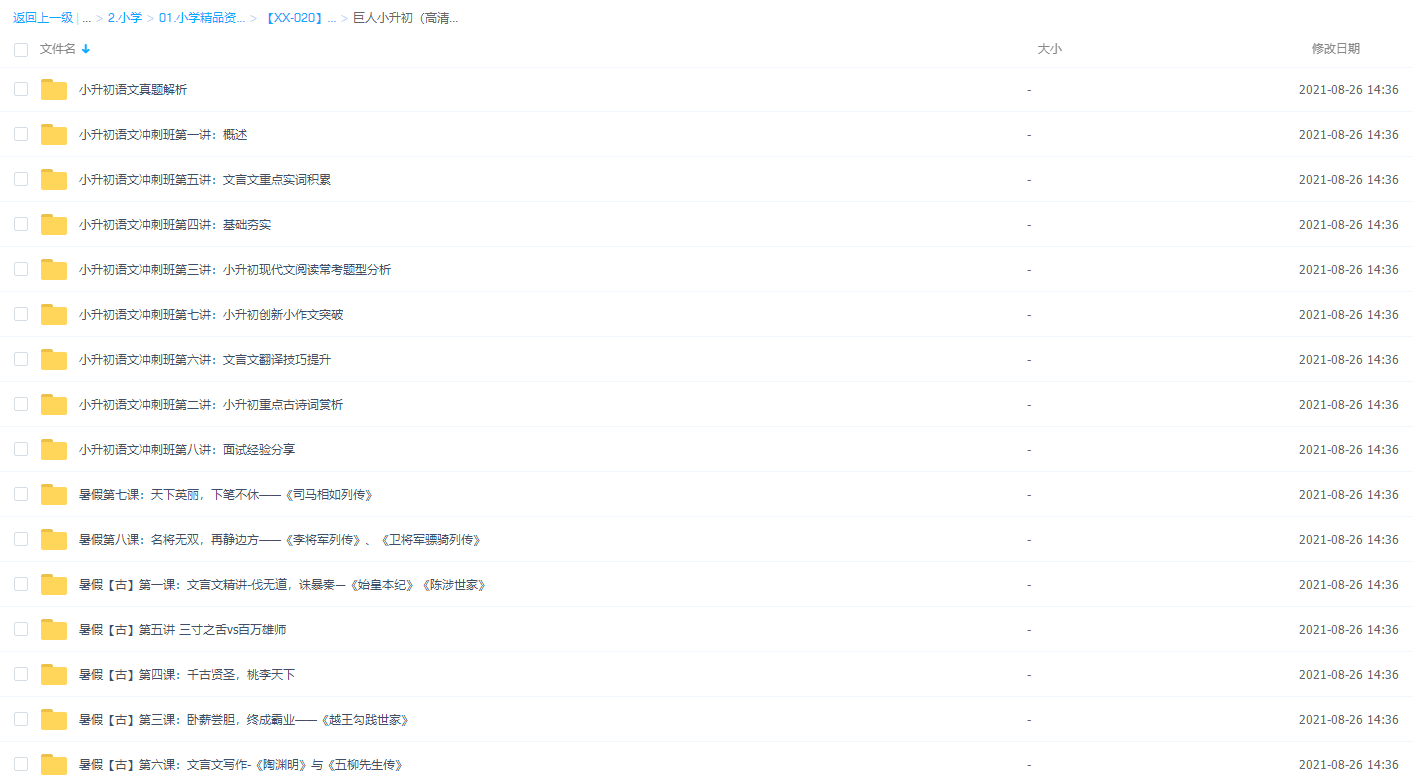Open the folder icon for 暑假【古】第五讲 三寸之舌vs百万雄师
This screenshot has height=782, width=1413.
pos(53,629)
